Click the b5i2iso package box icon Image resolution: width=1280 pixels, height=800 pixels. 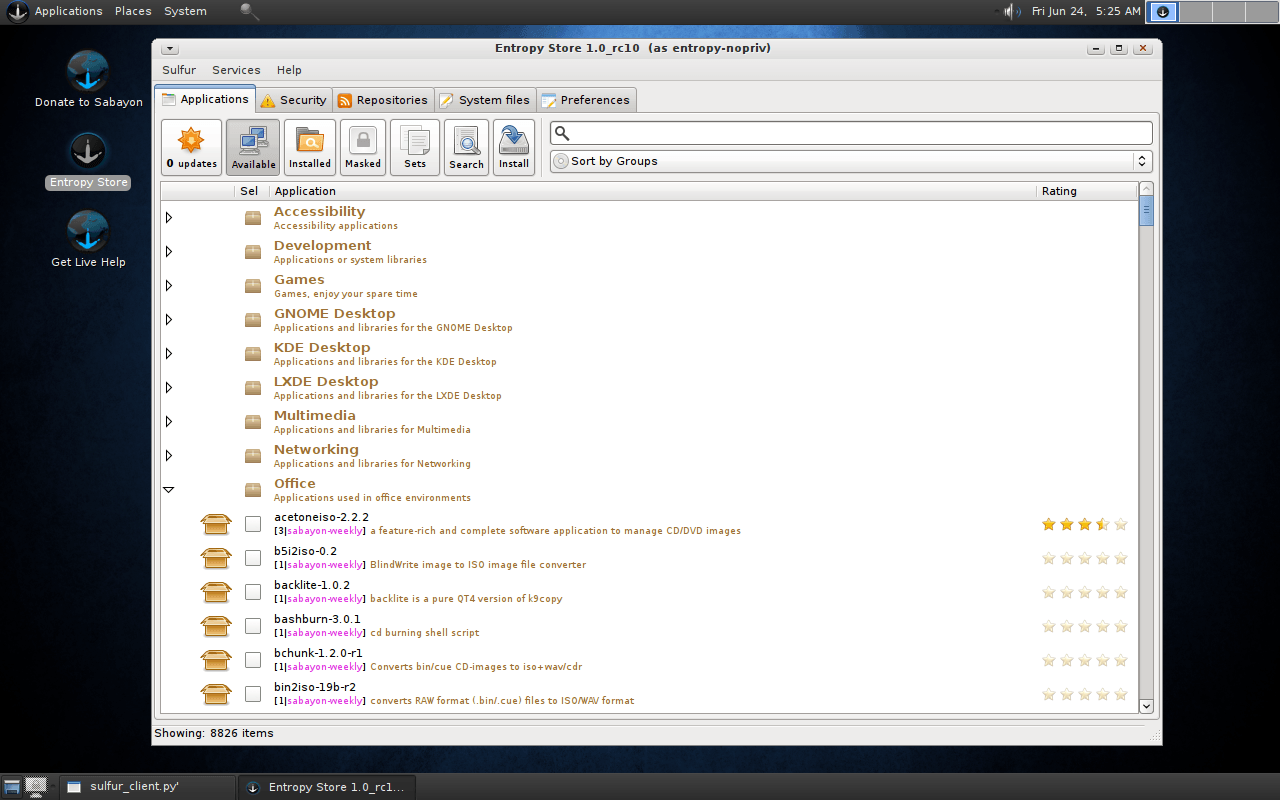click(216, 558)
